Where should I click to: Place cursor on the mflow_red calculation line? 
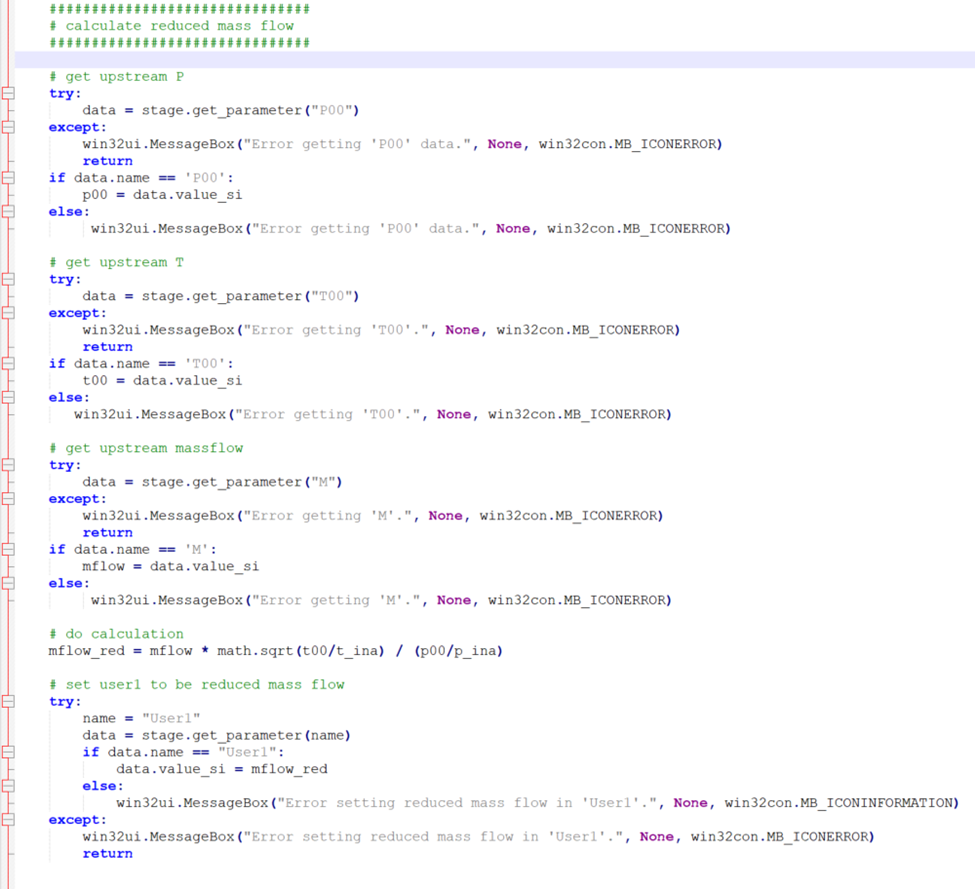pos(300,650)
